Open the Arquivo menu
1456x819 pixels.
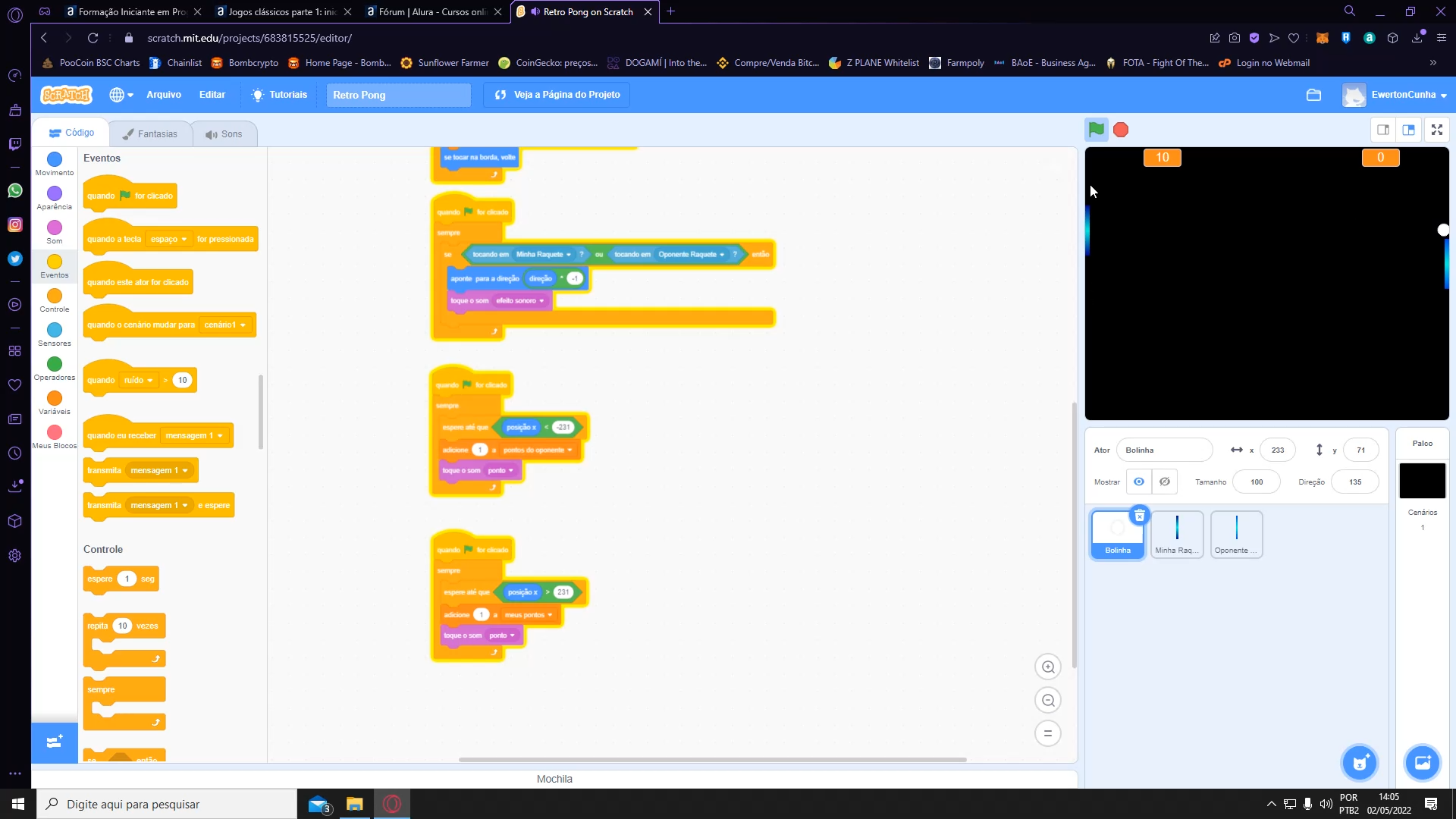[164, 95]
